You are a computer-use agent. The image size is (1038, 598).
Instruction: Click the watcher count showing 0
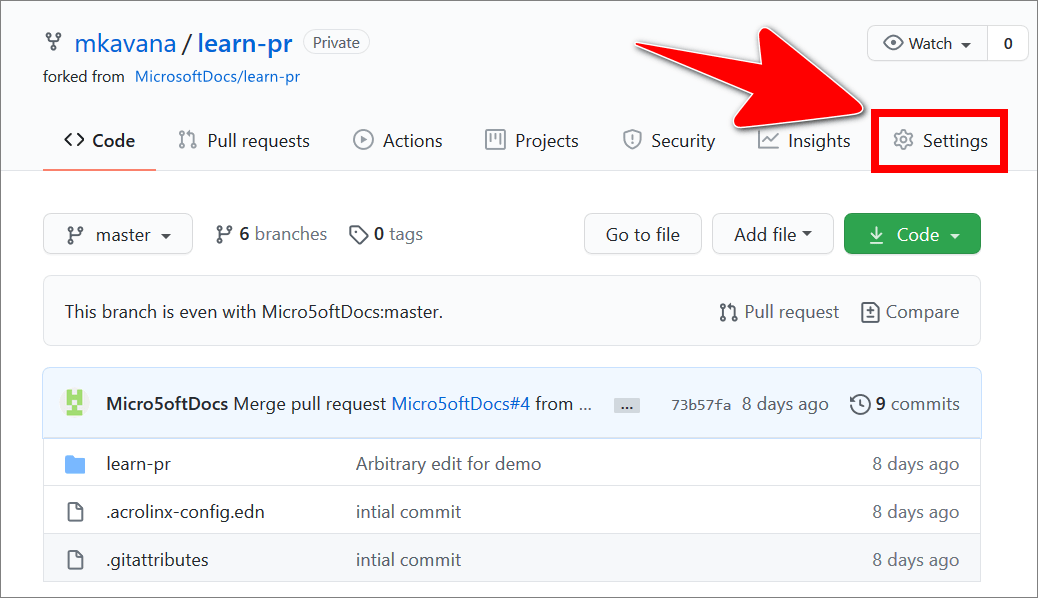coord(1008,44)
